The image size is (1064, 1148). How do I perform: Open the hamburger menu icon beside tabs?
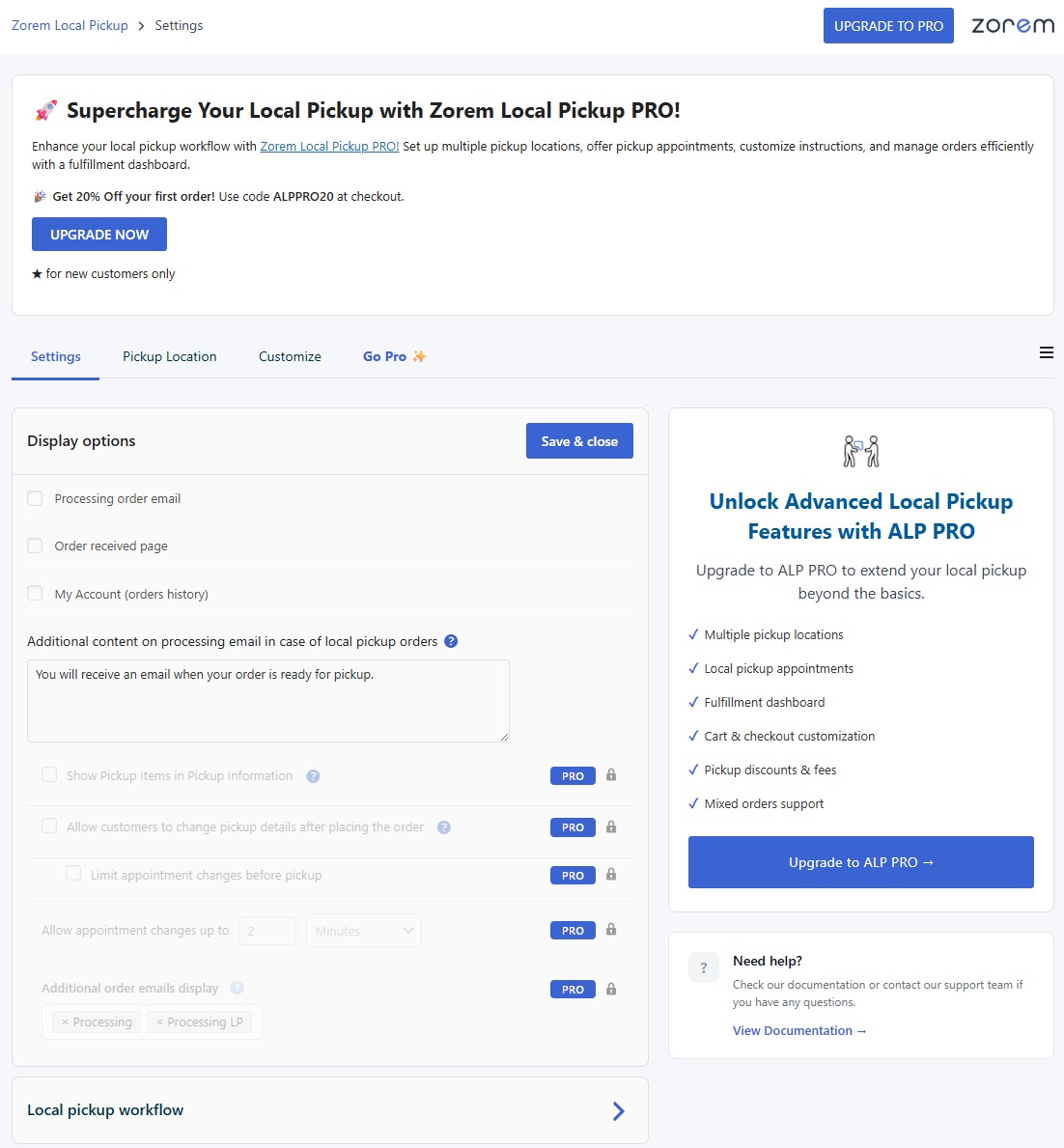click(1047, 352)
